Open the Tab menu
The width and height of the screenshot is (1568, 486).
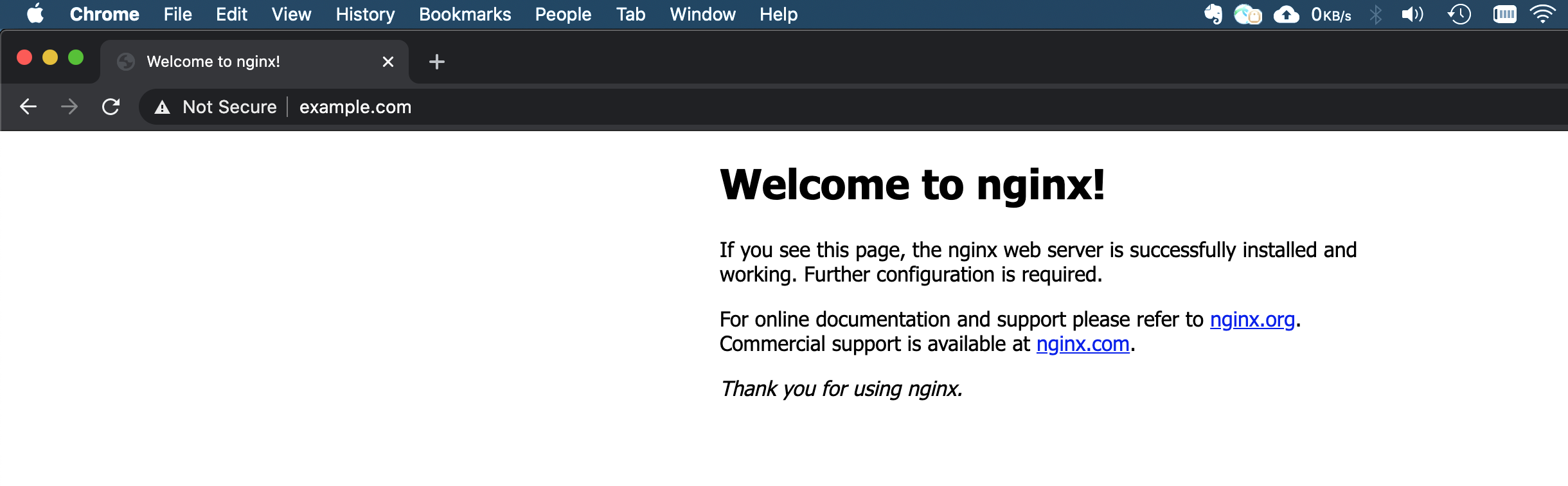pos(630,14)
